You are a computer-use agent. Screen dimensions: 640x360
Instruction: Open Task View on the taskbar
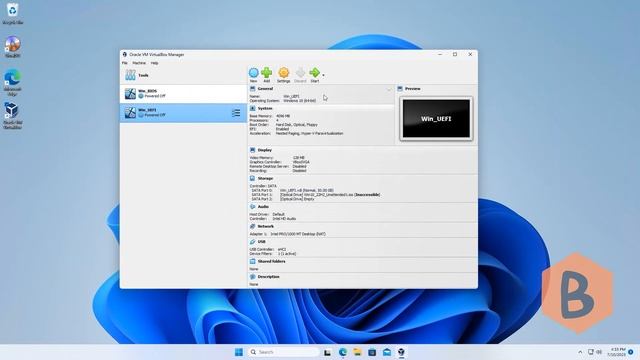coord(327,352)
